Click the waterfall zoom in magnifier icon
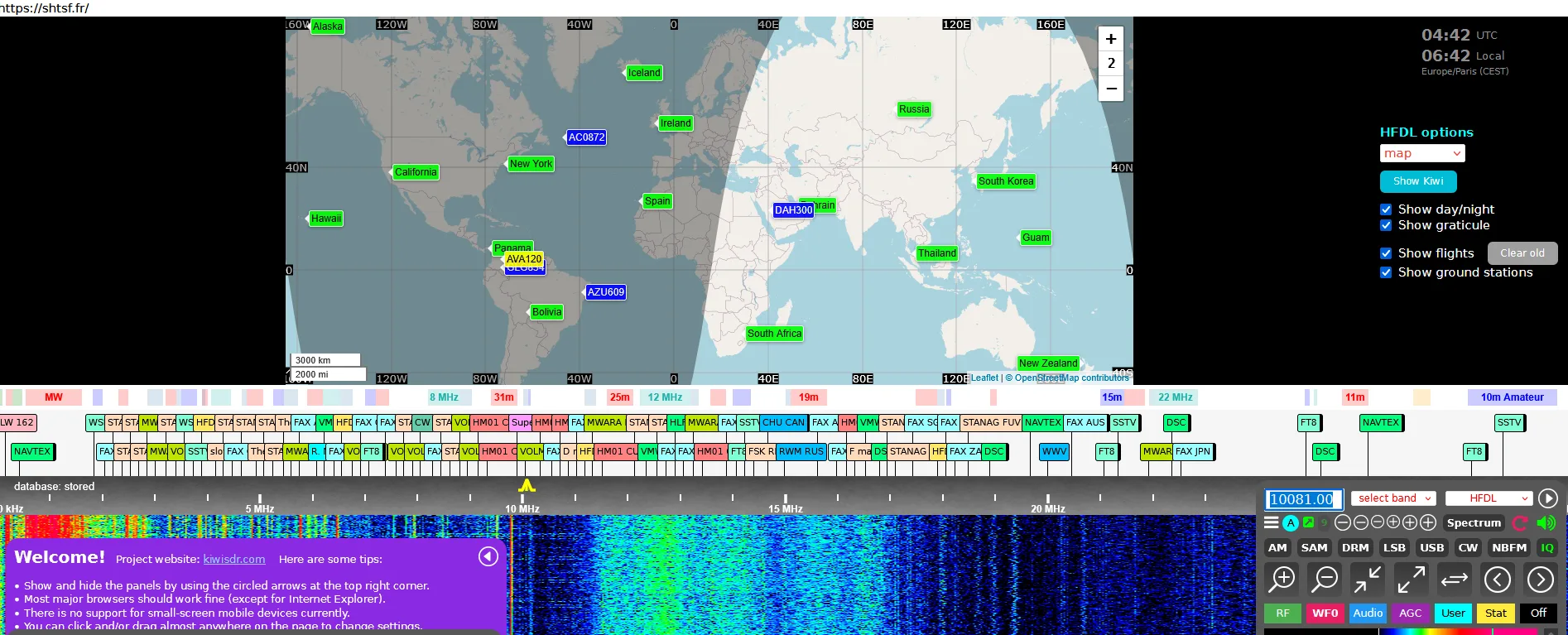This screenshot has height=635, width=1568. click(x=1282, y=579)
